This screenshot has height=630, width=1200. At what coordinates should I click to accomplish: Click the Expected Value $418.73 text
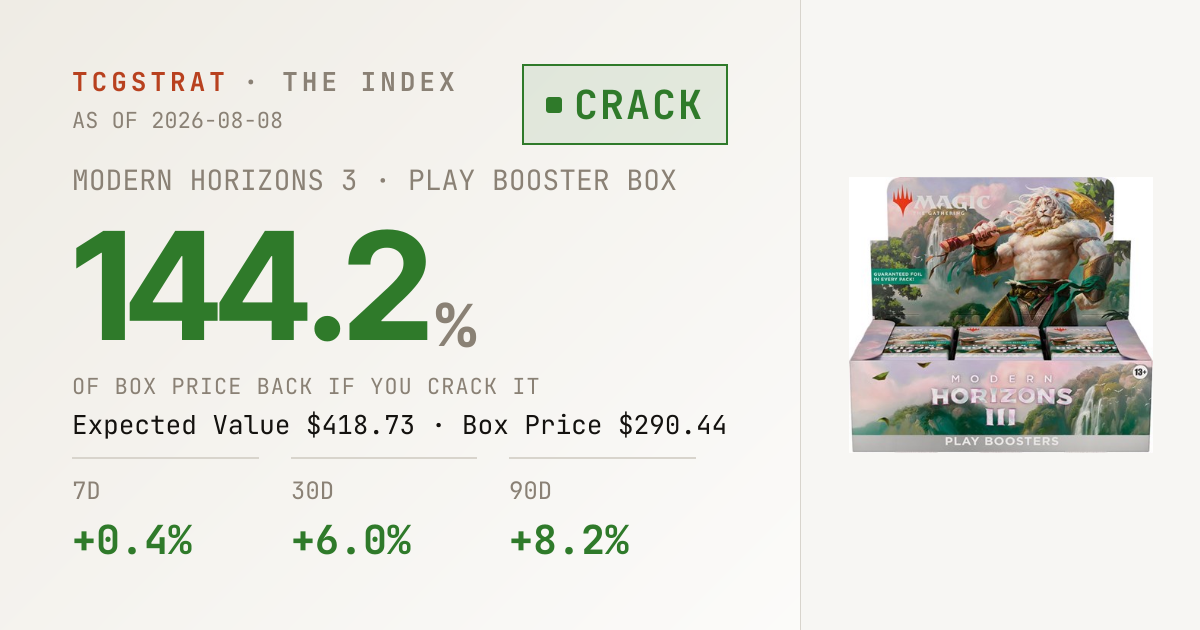click(244, 425)
